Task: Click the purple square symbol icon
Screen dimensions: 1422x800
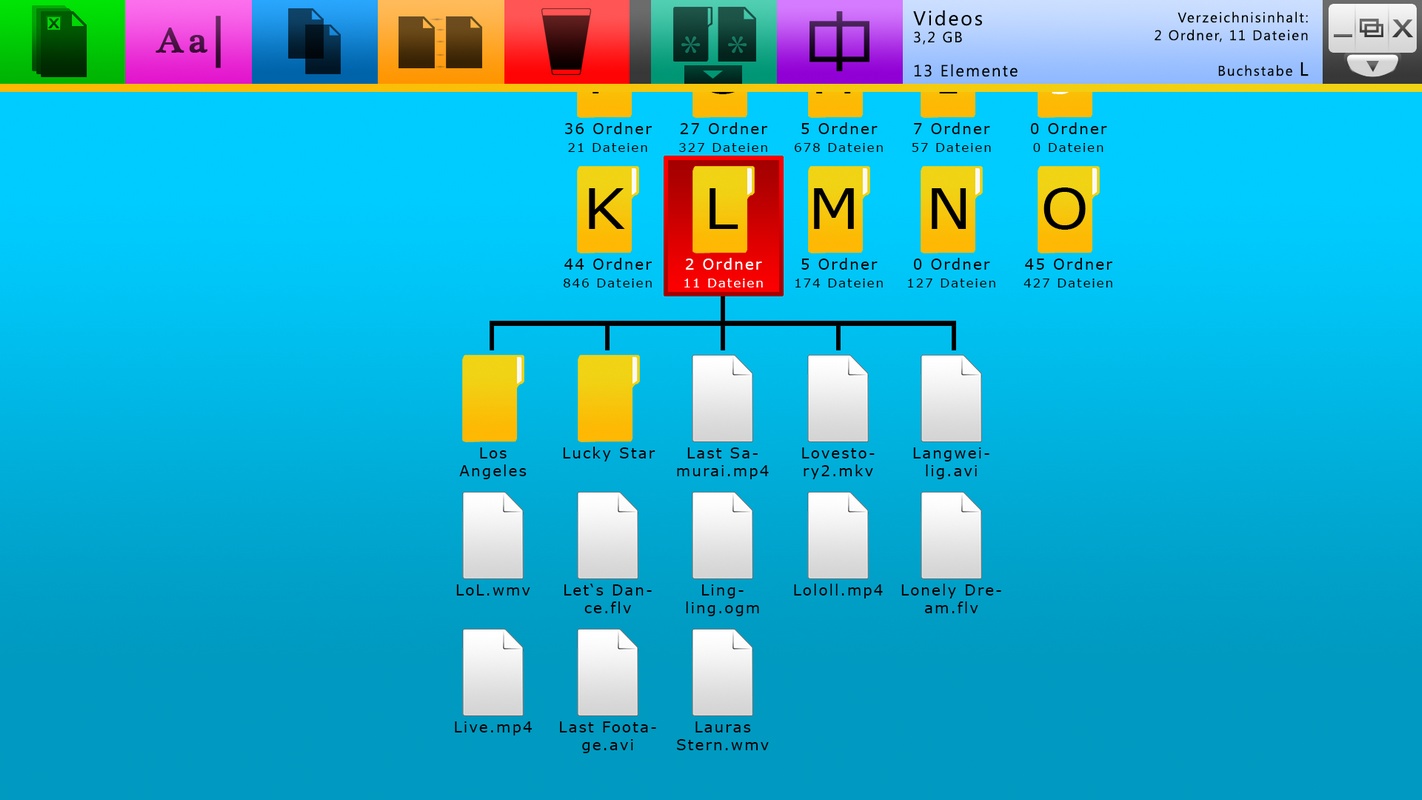Action: coord(839,42)
